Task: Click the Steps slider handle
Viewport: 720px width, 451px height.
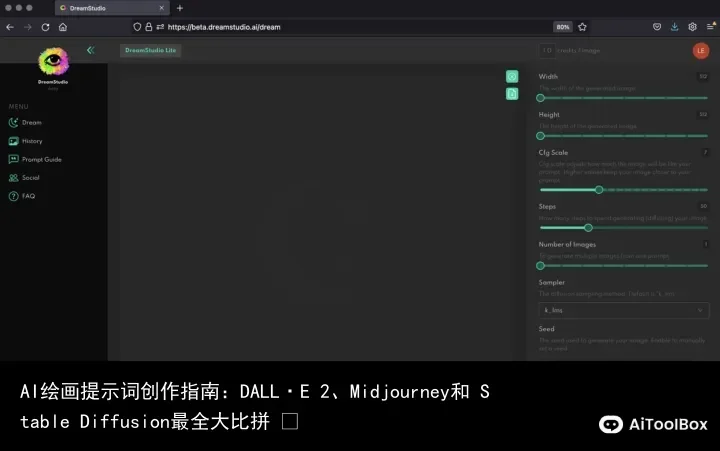Action: pyautogui.click(x=588, y=228)
